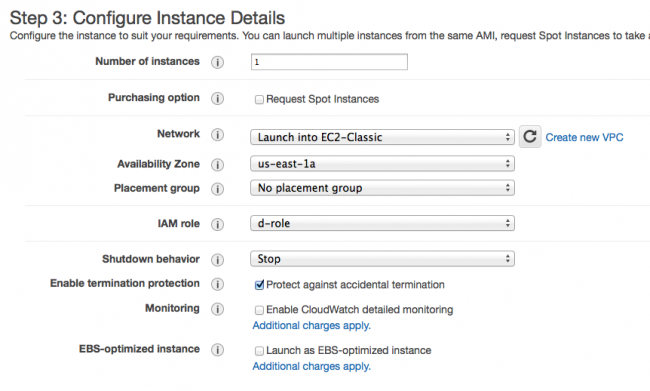This screenshot has height=391, width=650.
Task: Show the EBS-optimized instance info icon
Action: (217, 350)
